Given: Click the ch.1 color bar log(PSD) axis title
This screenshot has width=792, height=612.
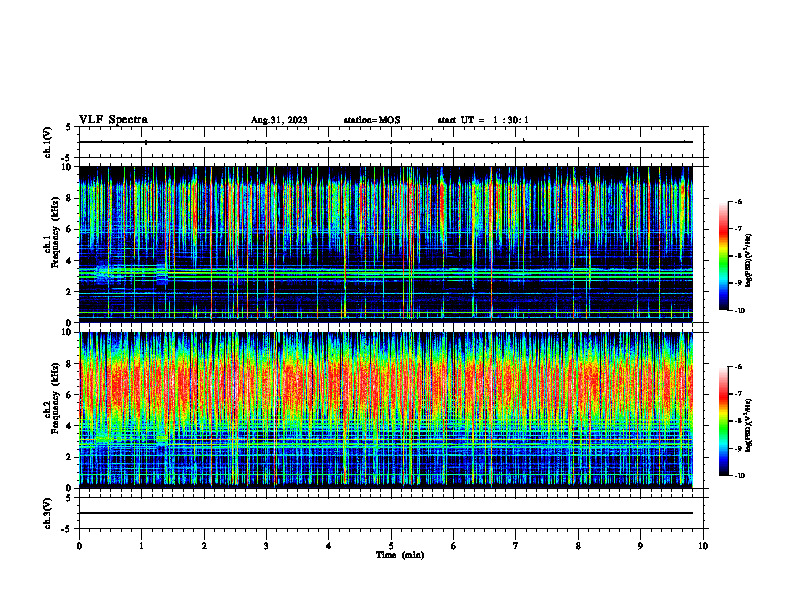Looking at the screenshot, I should pyautogui.click(x=749, y=260).
